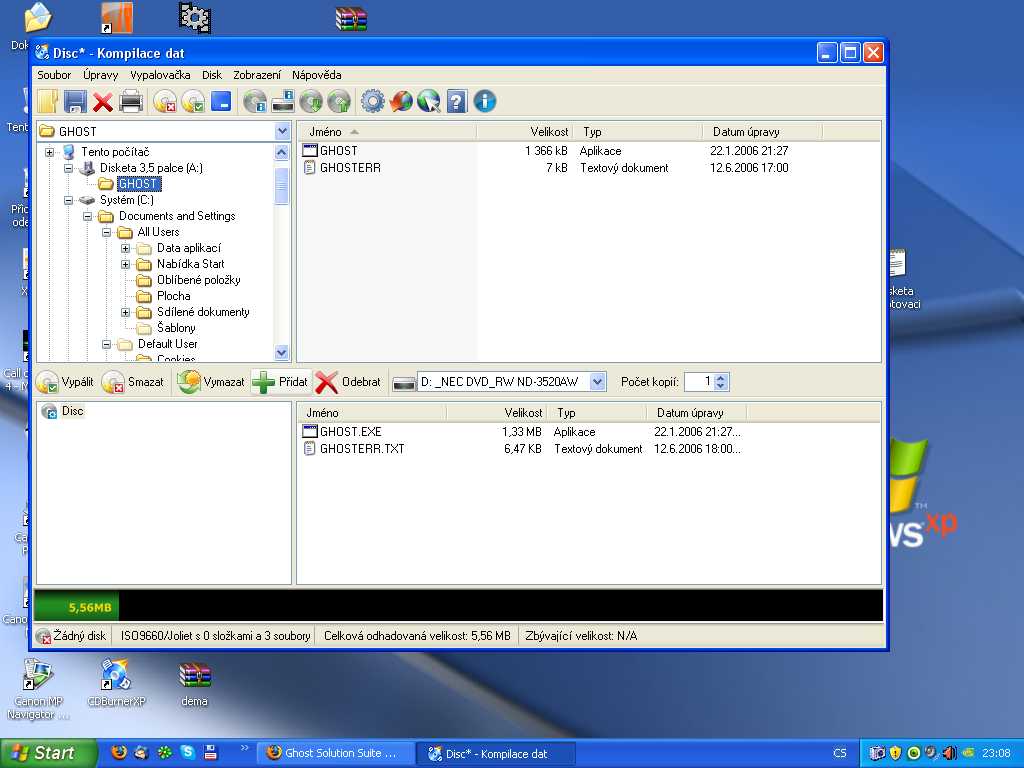Image resolution: width=1024 pixels, height=768 pixels.
Task: Collapse the All Users tree node
Action: (106, 232)
